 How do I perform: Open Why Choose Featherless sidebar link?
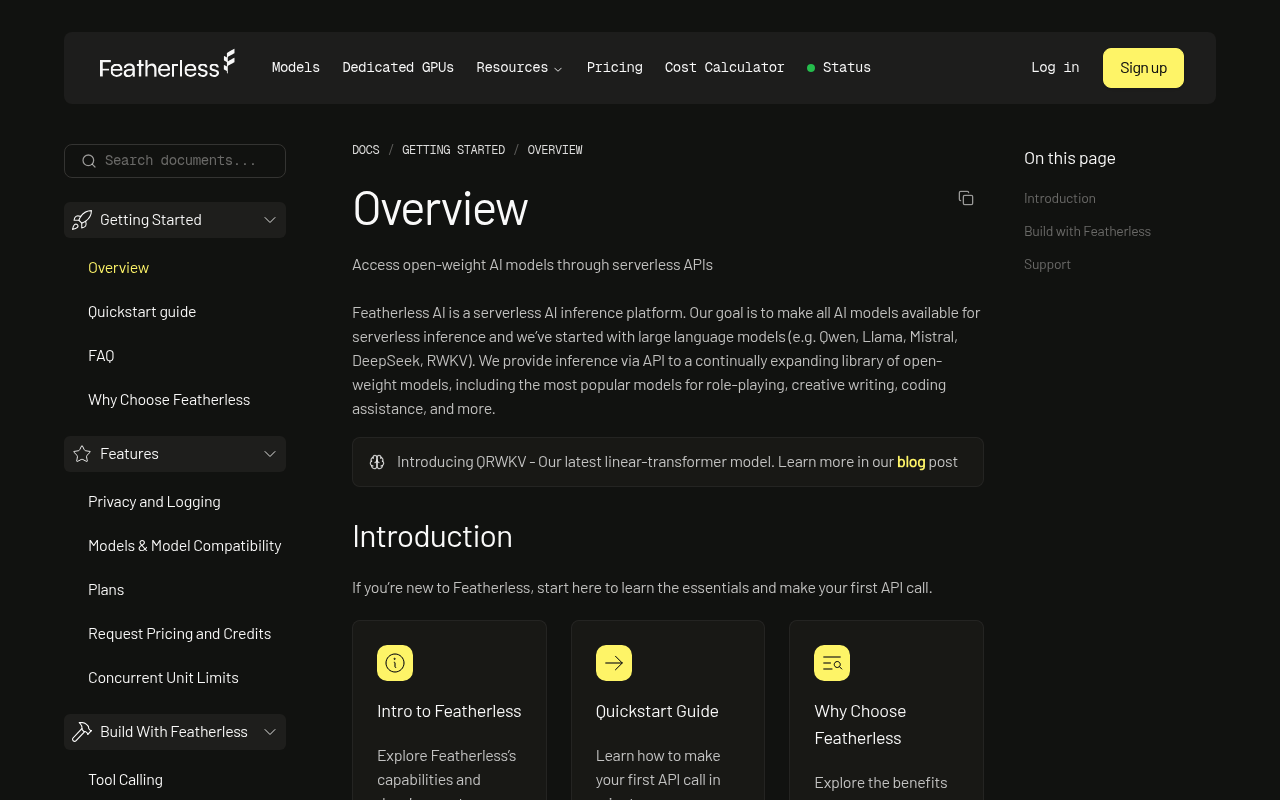[169, 400]
